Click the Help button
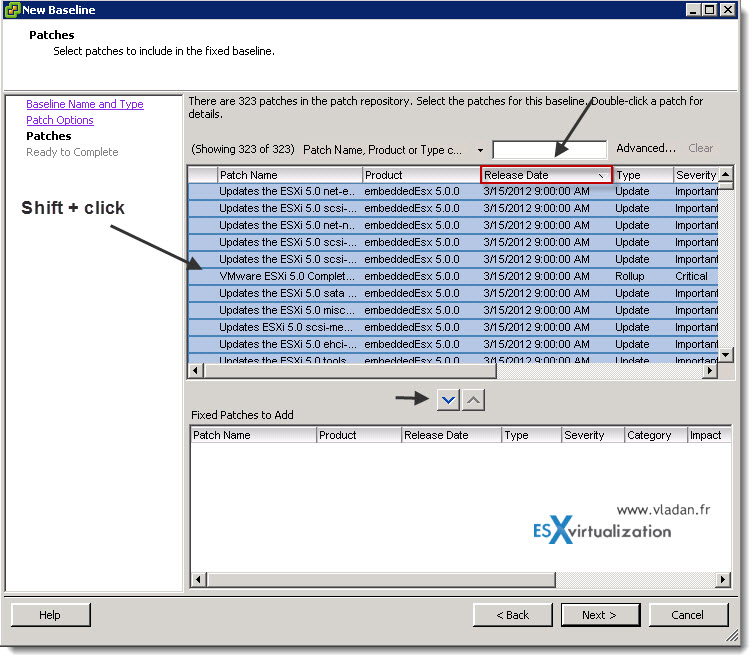756x662 pixels. coord(50,615)
